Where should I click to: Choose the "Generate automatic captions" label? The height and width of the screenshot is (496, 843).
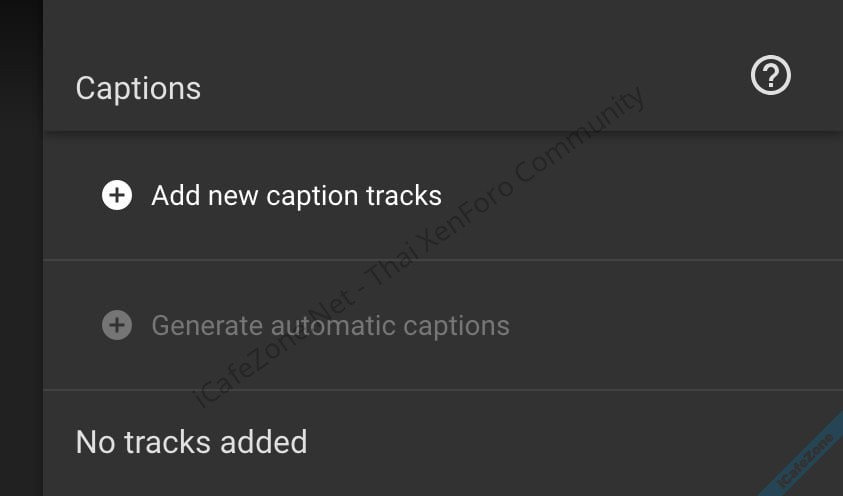pos(330,326)
